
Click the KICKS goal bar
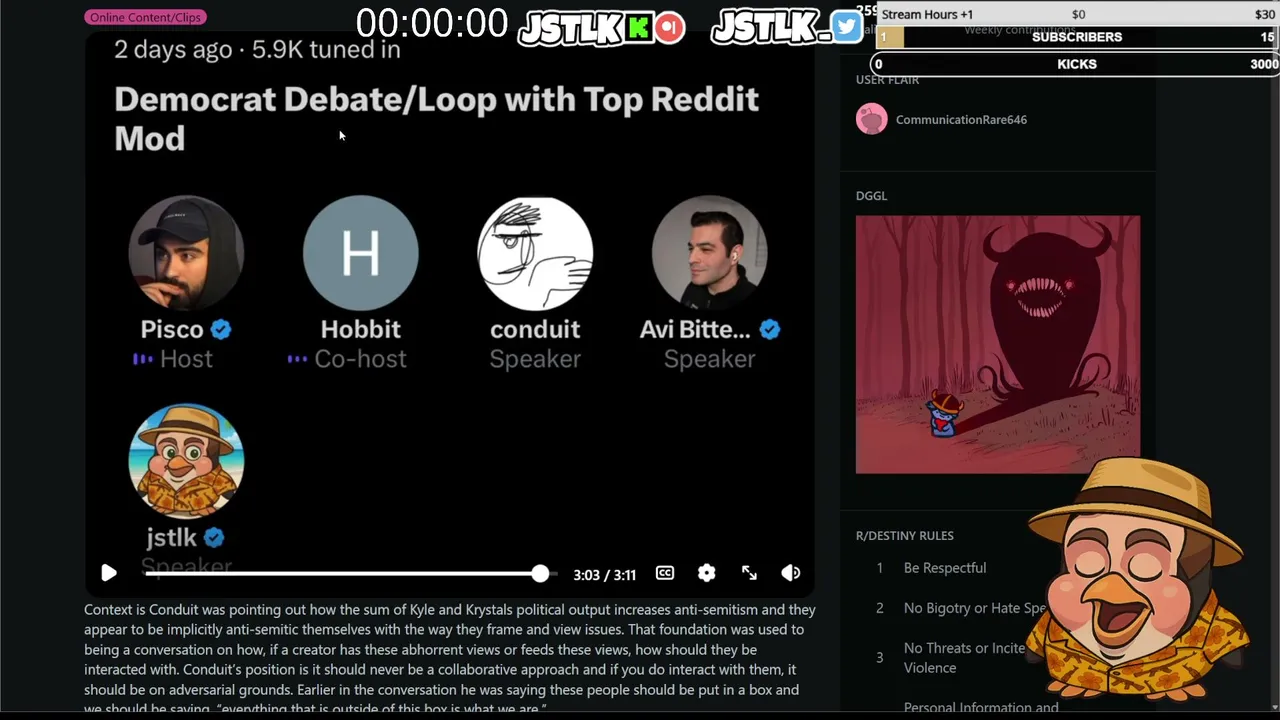point(1077,64)
